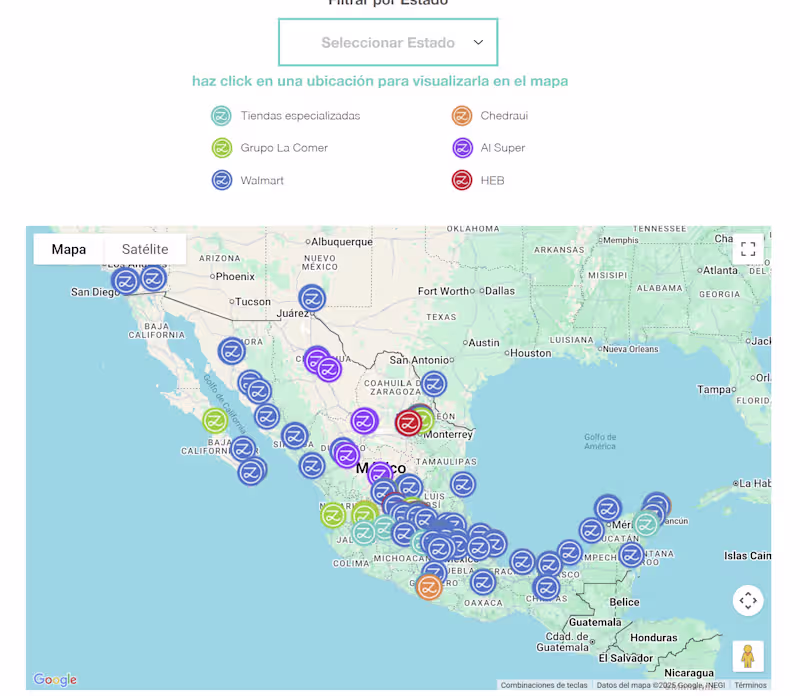Screen dimensions: 800x696
Task: Click the Guatemala country label on map
Action: pos(595,622)
